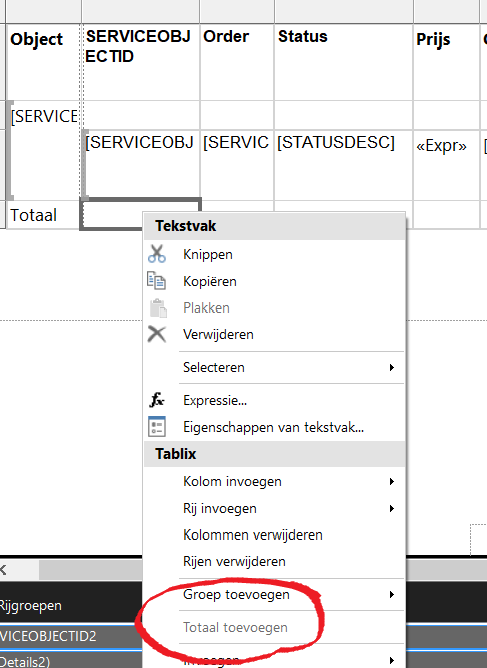Expand the Groep toevoegen submenu arrow

[392, 594]
